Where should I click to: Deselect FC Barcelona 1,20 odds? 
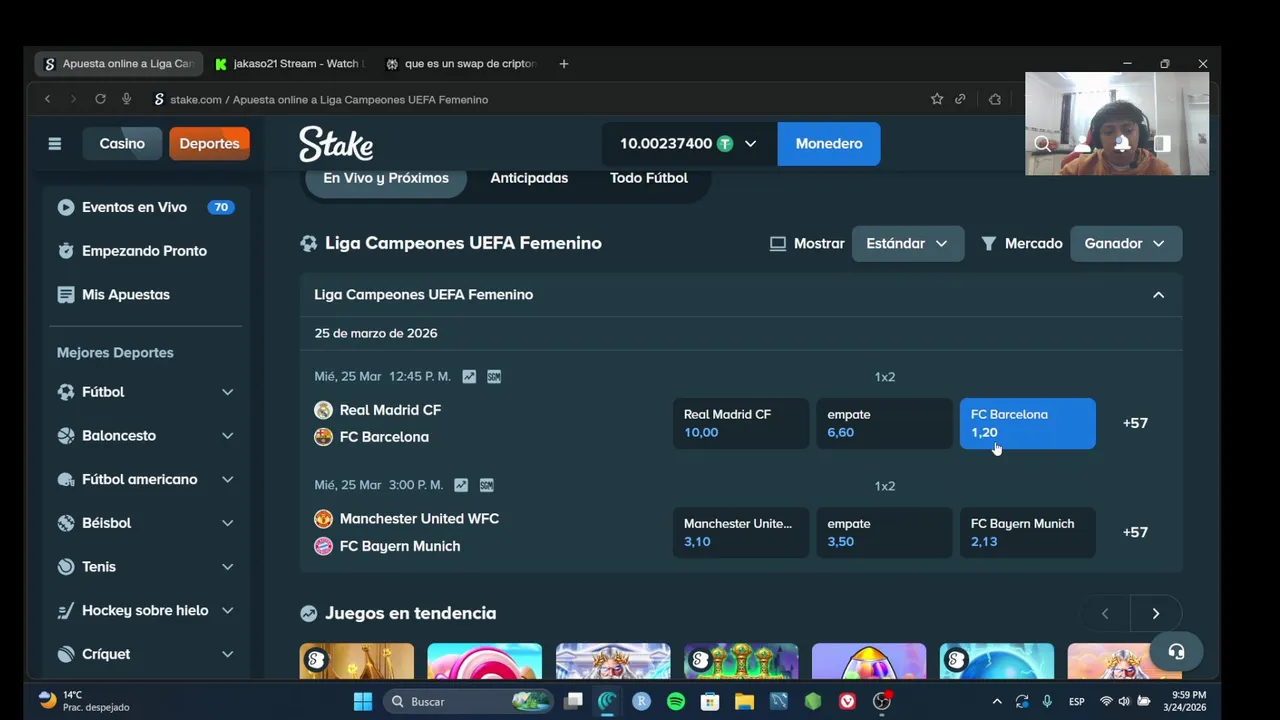(1027, 423)
